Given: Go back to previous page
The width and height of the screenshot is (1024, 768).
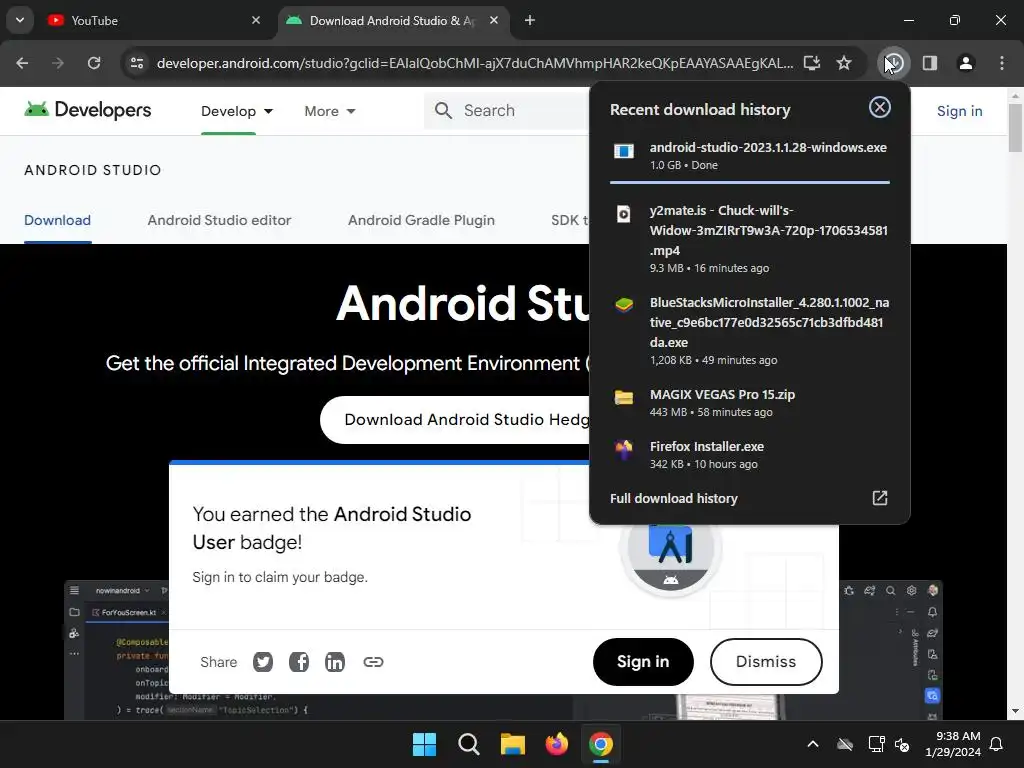Looking at the screenshot, I should pyautogui.click(x=22, y=63).
